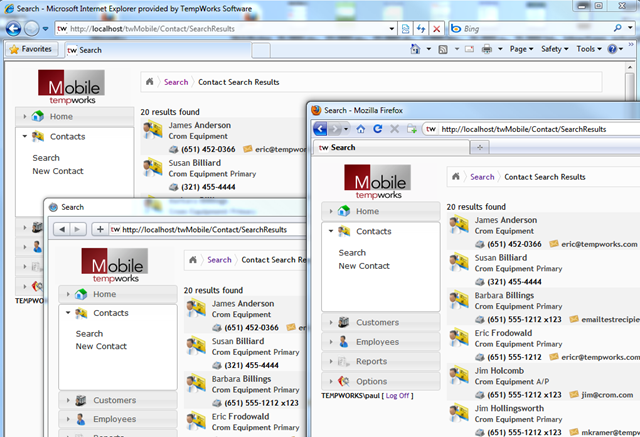This screenshot has height=437, width=640.
Task: Open IE Safety menu
Action: point(555,49)
